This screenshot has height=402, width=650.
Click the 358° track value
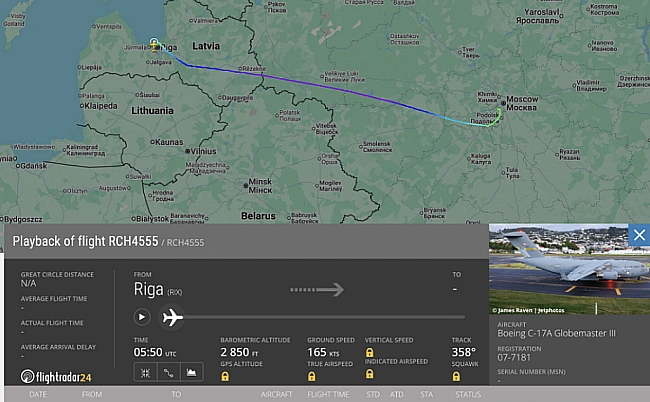[463, 352]
